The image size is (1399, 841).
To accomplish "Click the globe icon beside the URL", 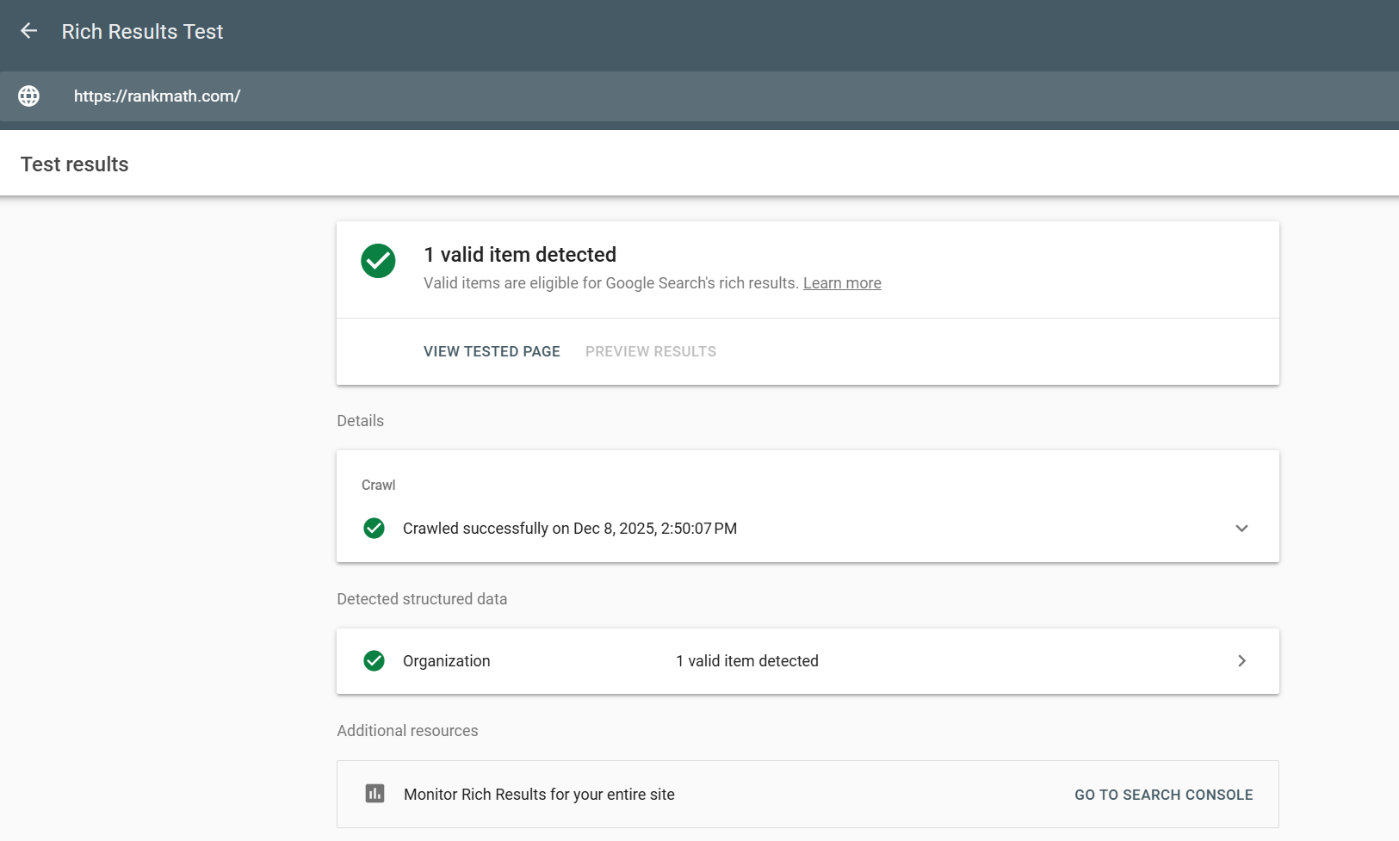I will coord(29,96).
